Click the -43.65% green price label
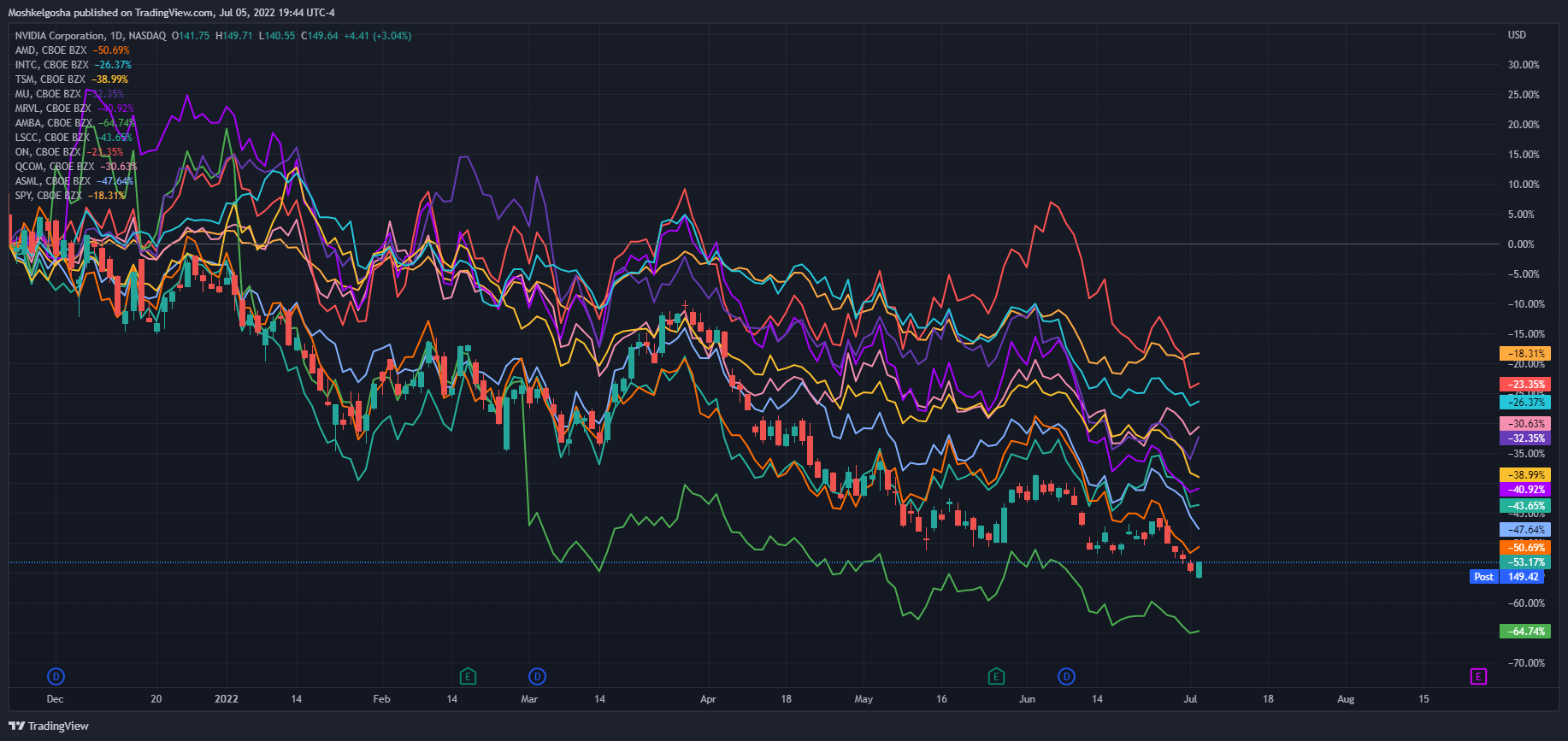This screenshot has width=1568, height=741. point(1525,506)
